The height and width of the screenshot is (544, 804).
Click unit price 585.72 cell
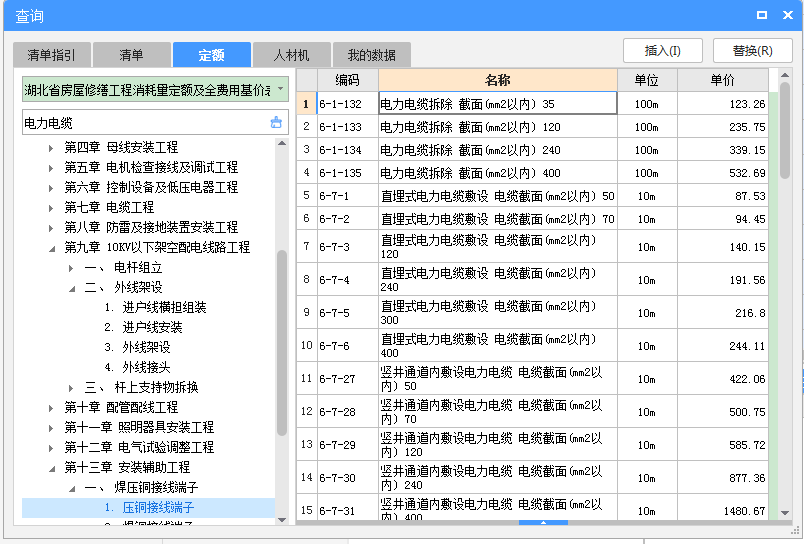pos(722,445)
